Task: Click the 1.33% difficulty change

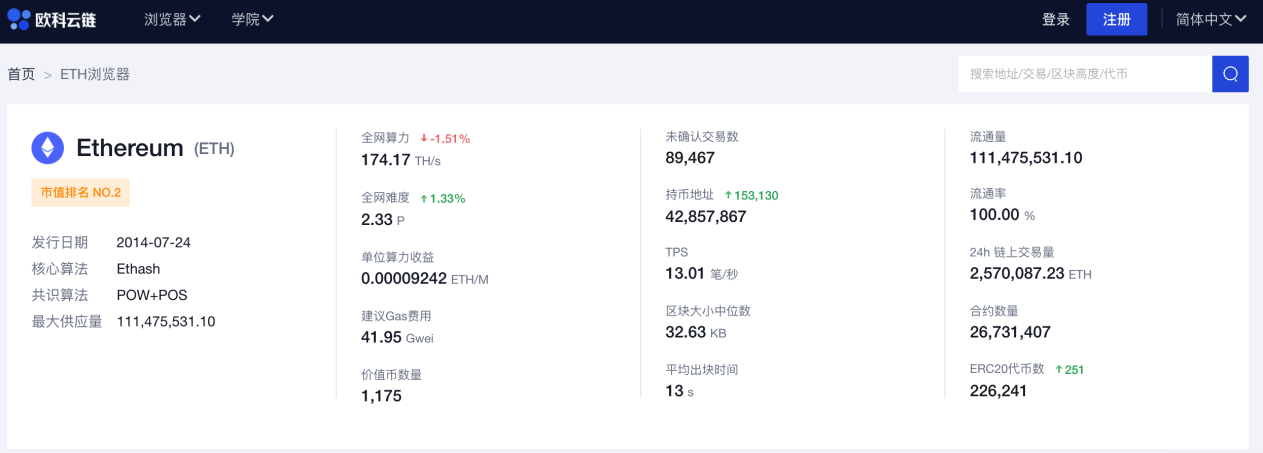Action: coord(442,198)
